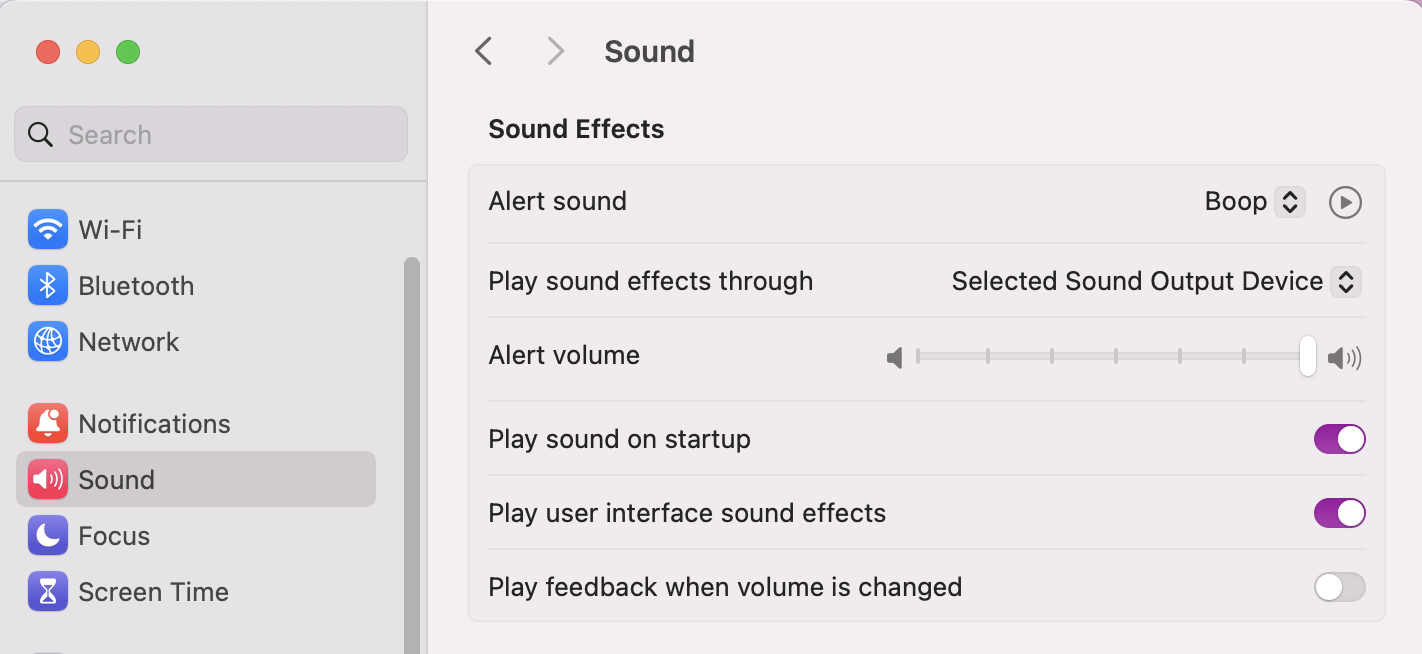The height and width of the screenshot is (654, 1422).
Task: Open Network settings
Action: pos(128,342)
